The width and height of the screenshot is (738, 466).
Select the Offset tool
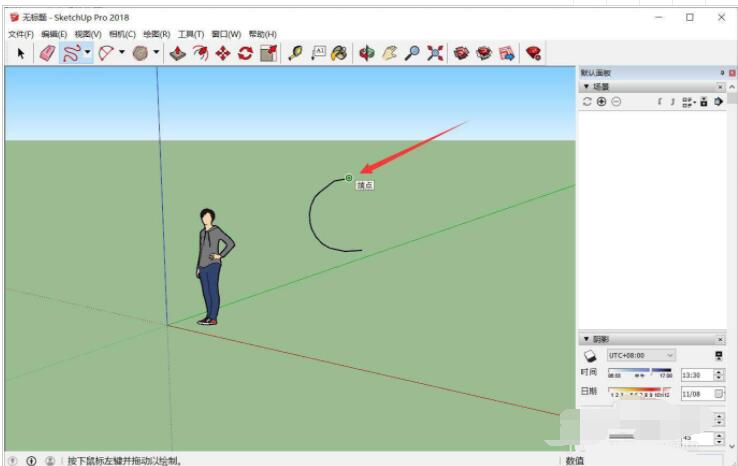(x=201, y=53)
